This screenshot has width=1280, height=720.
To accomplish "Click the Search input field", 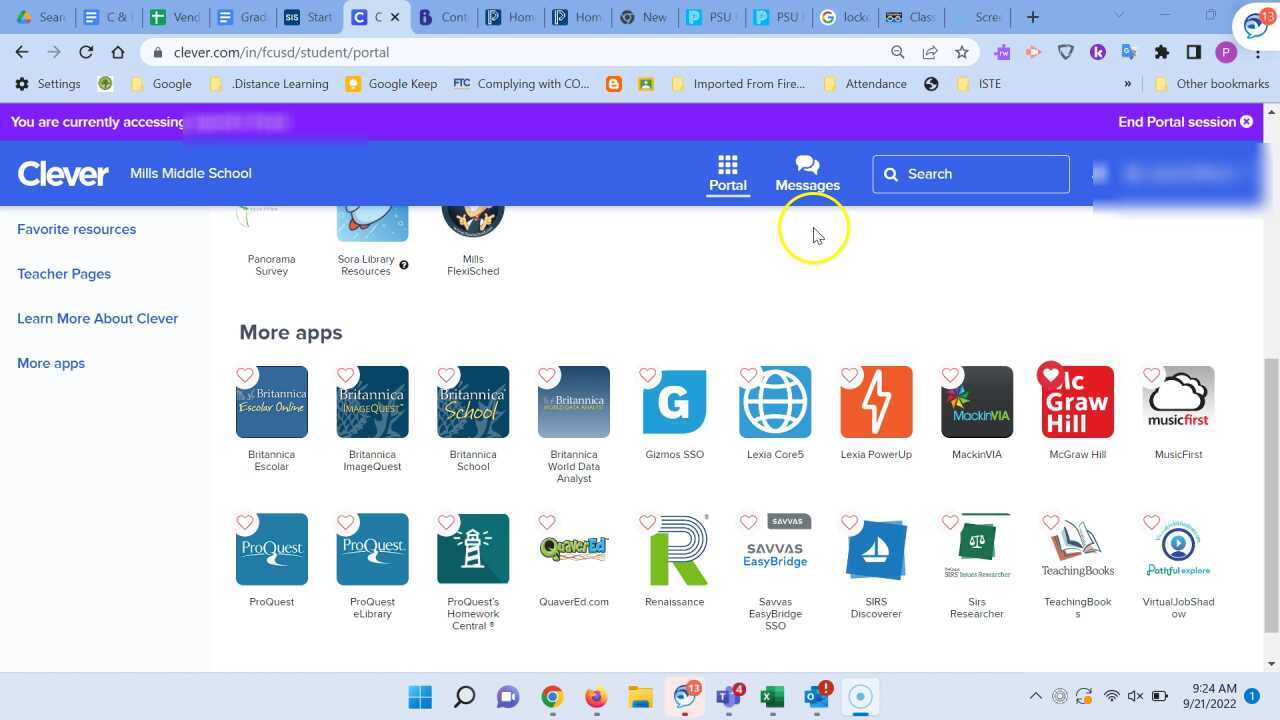I will (x=970, y=173).
